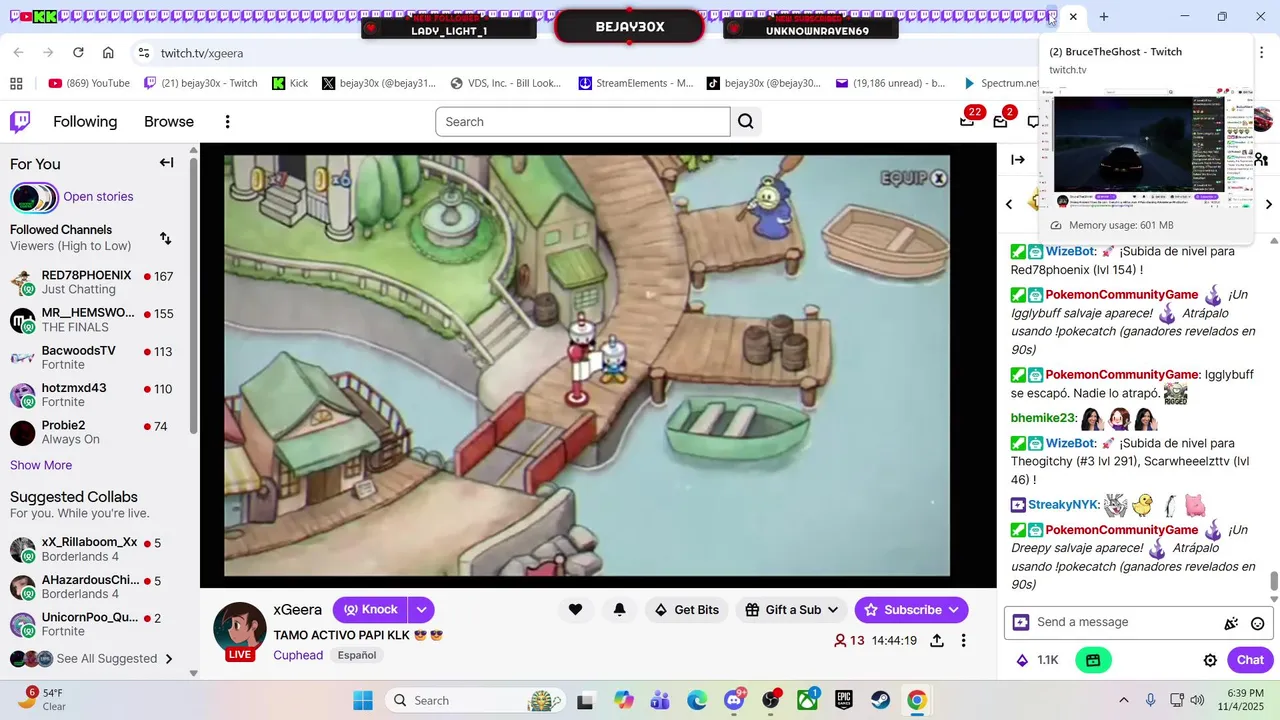Open Epic Games from the taskbar
The height and width of the screenshot is (720, 1280).
pos(844,700)
